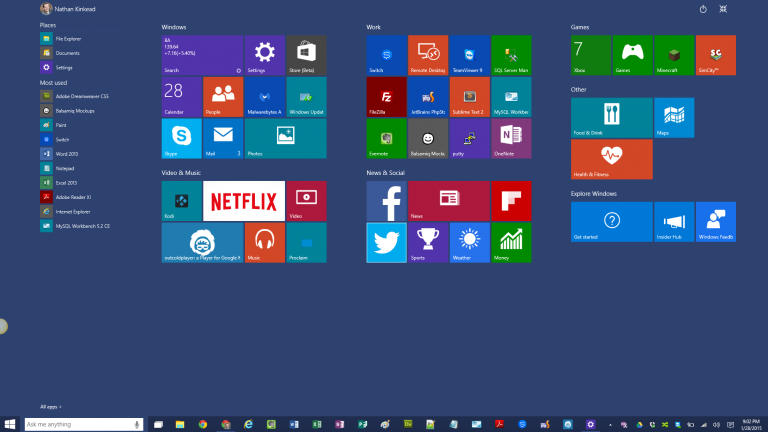Viewport: 768px width, 432px height.
Task: Open the Windows Feedback tile
Action: (x=716, y=221)
